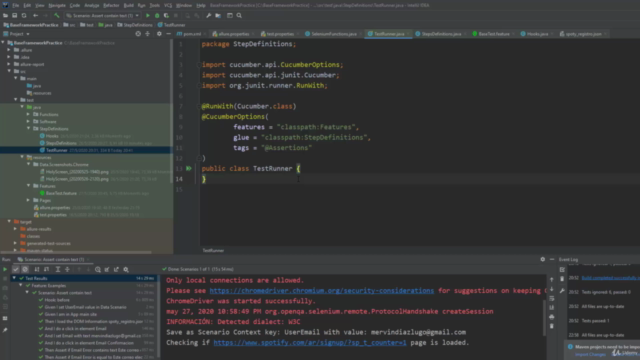Click the Open folder icon in toolbar

[5, 16]
